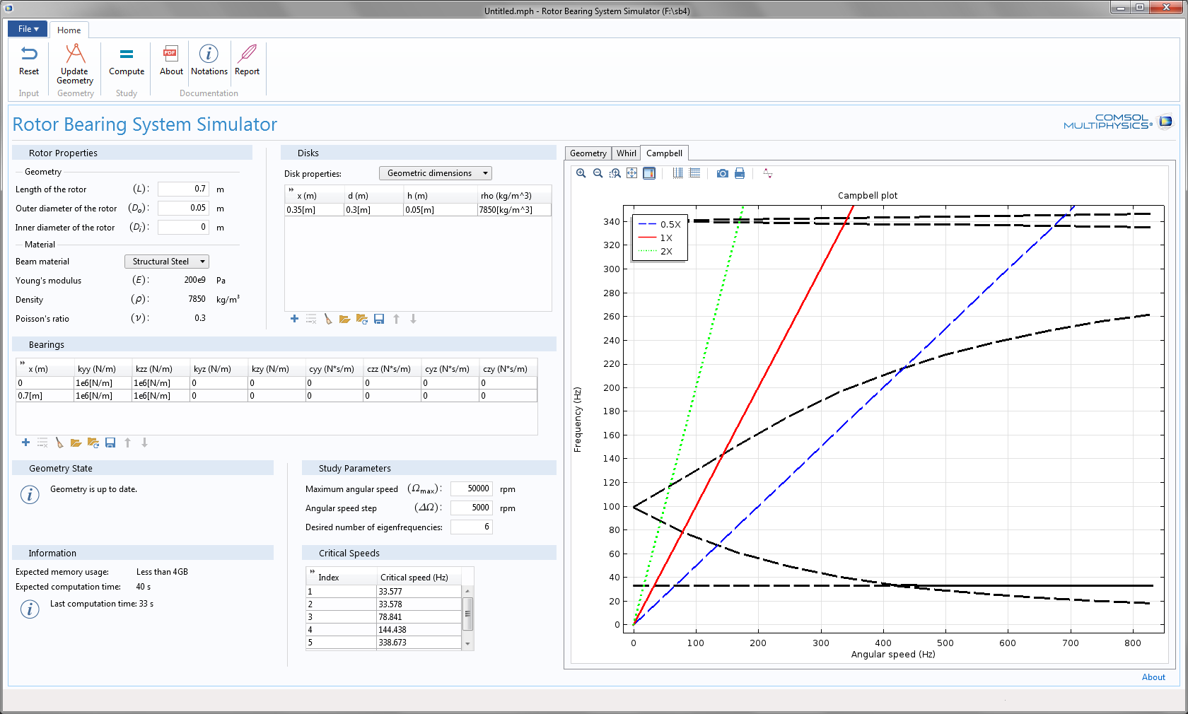Click the About link at bottom right
Image resolution: width=1188 pixels, height=714 pixels.
coord(1153,677)
